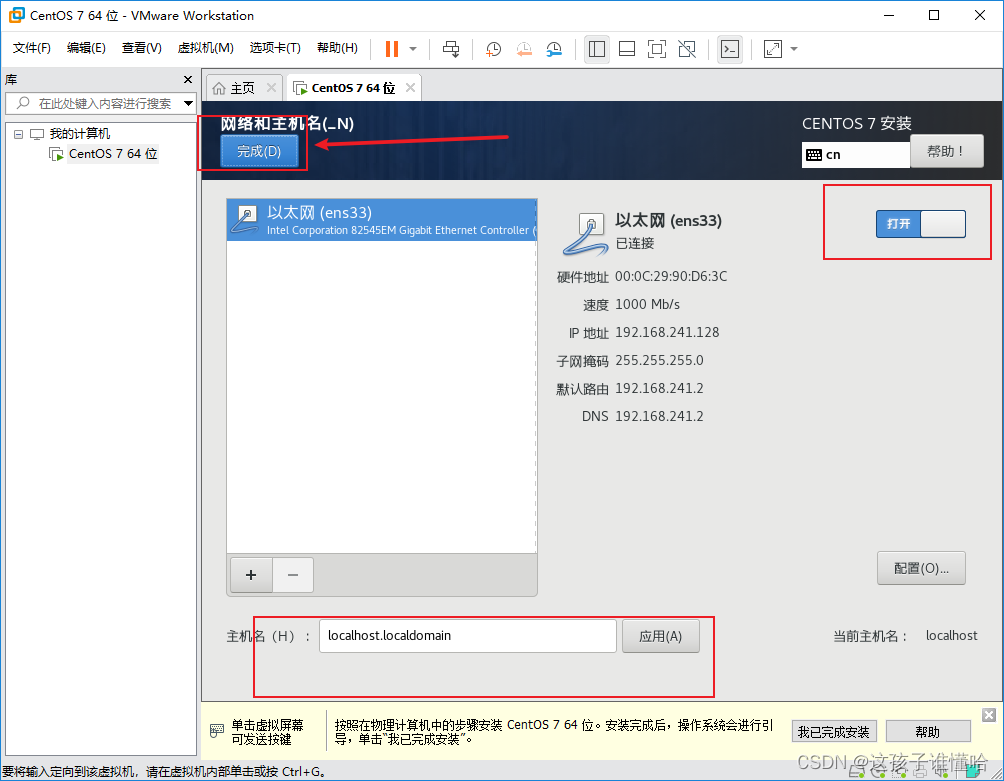The width and height of the screenshot is (1004, 781).
Task: Open the 查看(V) menu
Action: [x=142, y=48]
